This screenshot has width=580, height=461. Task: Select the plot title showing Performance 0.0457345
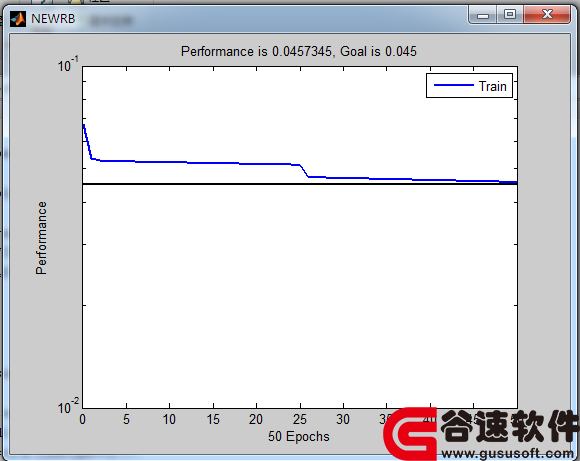tap(299, 51)
